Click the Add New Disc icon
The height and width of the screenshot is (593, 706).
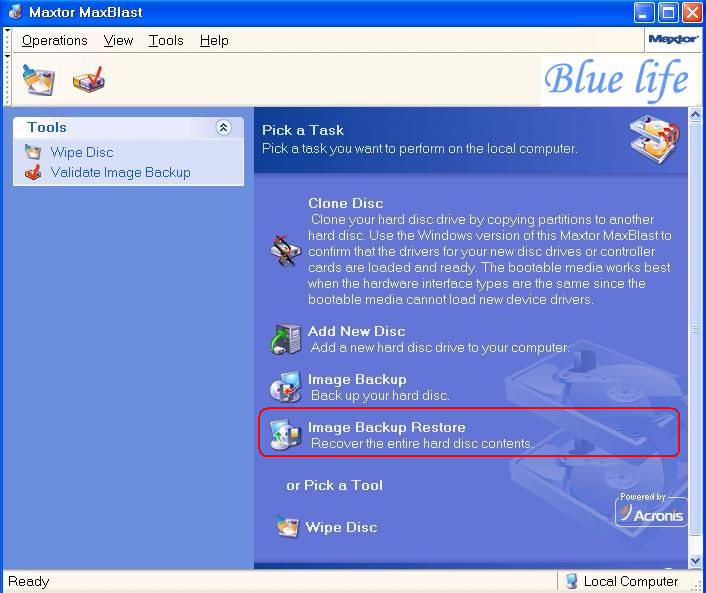pyautogui.click(x=285, y=339)
